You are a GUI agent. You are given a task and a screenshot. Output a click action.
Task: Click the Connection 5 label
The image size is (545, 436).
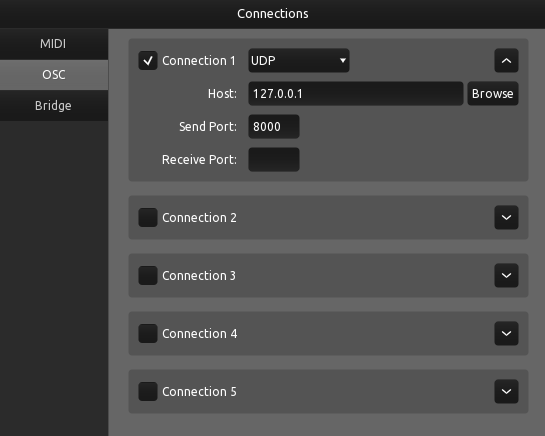click(x=199, y=391)
